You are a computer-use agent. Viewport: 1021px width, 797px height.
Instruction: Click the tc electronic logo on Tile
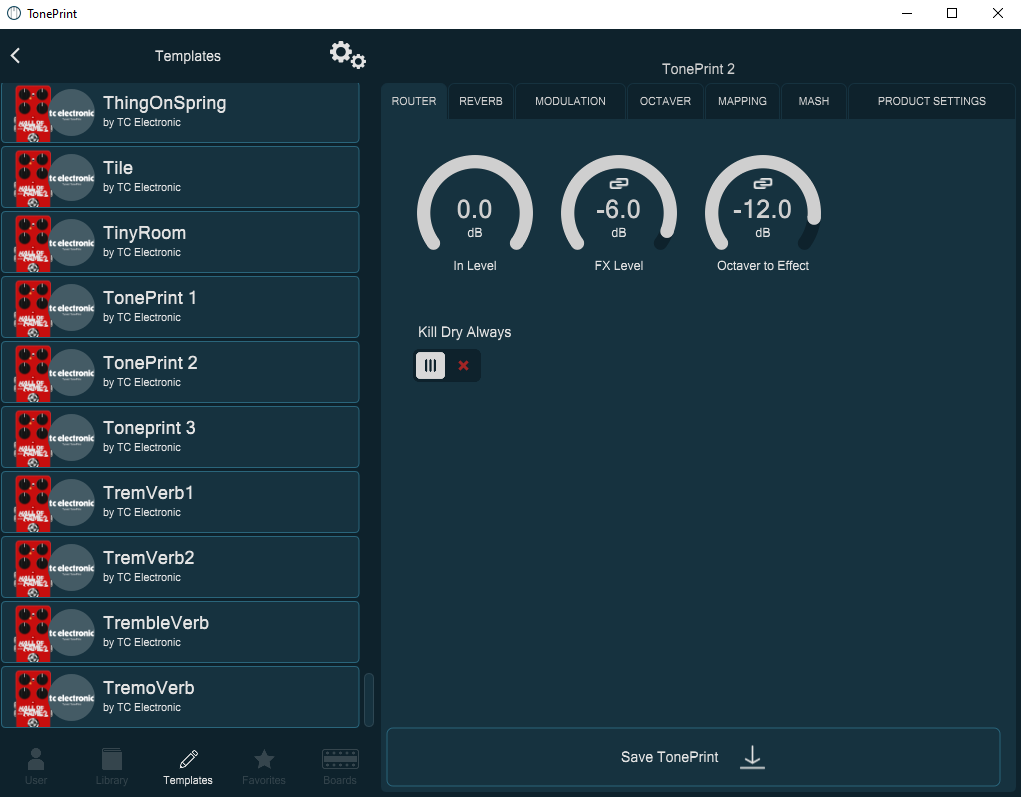pyautogui.click(x=72, y=178)
